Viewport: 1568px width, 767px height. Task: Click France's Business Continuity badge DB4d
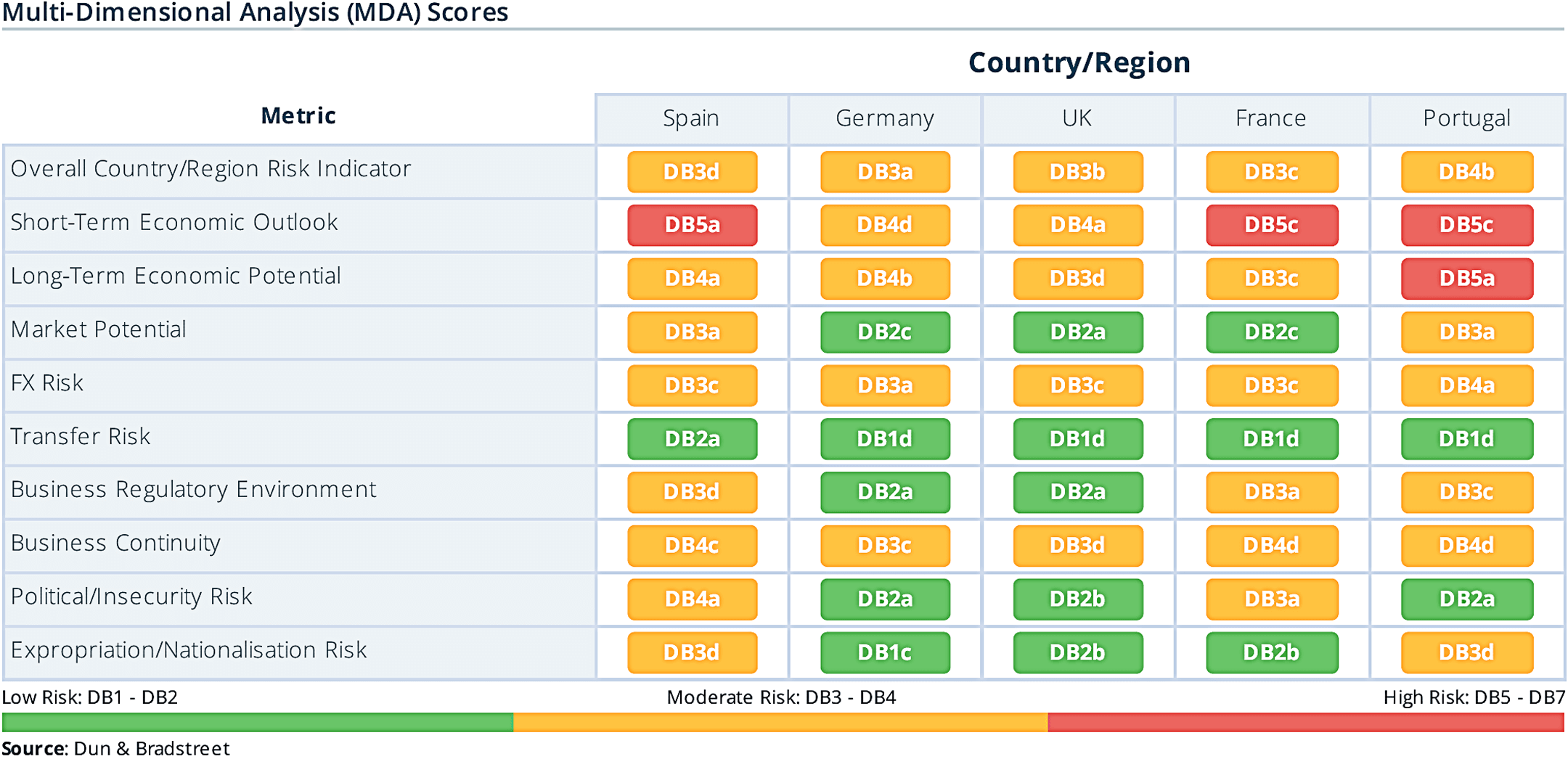[1272, 546]
